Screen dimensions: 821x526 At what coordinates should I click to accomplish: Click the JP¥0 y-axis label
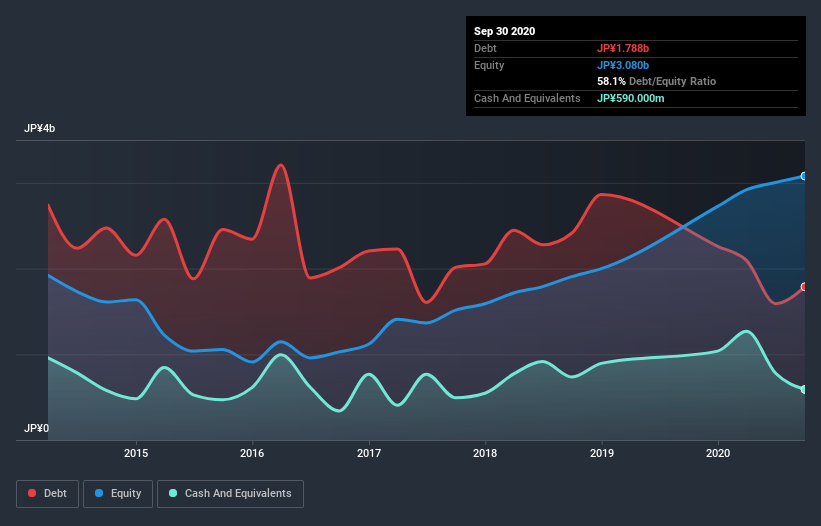pos(36,428)
